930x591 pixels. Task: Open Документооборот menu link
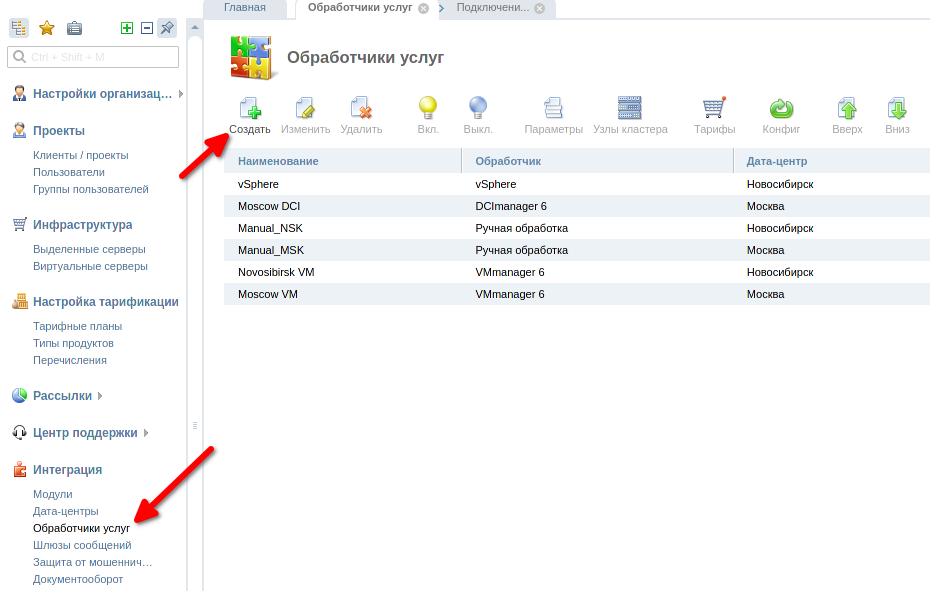point(78,579)
